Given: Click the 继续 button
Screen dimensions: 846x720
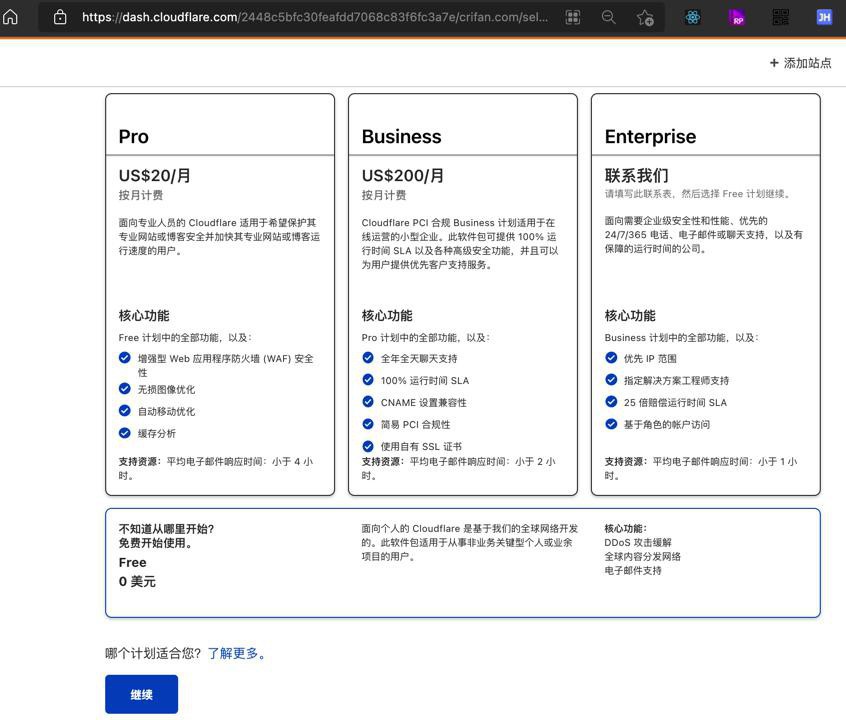Looking at the screenshot, I should [x=141, y=694].
